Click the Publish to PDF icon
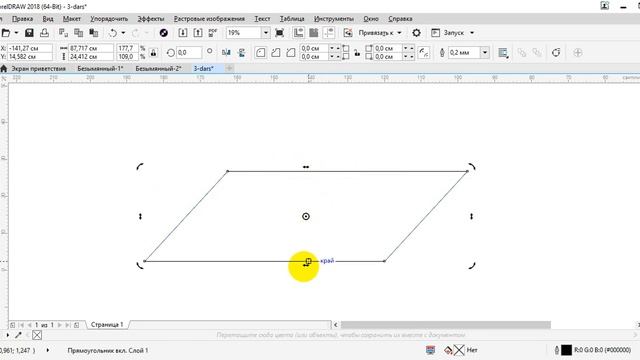This screenshot has height=360, width=640. click(213, 33)
